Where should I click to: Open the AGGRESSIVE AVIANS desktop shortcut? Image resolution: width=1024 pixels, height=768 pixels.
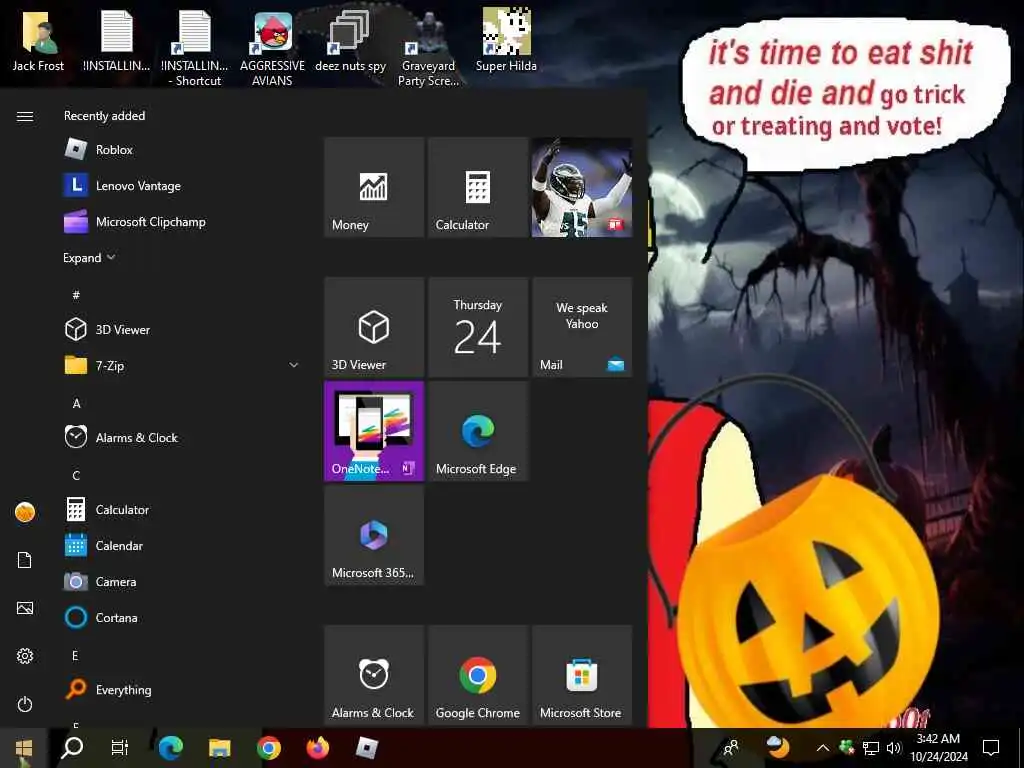(x=272, y=49)
